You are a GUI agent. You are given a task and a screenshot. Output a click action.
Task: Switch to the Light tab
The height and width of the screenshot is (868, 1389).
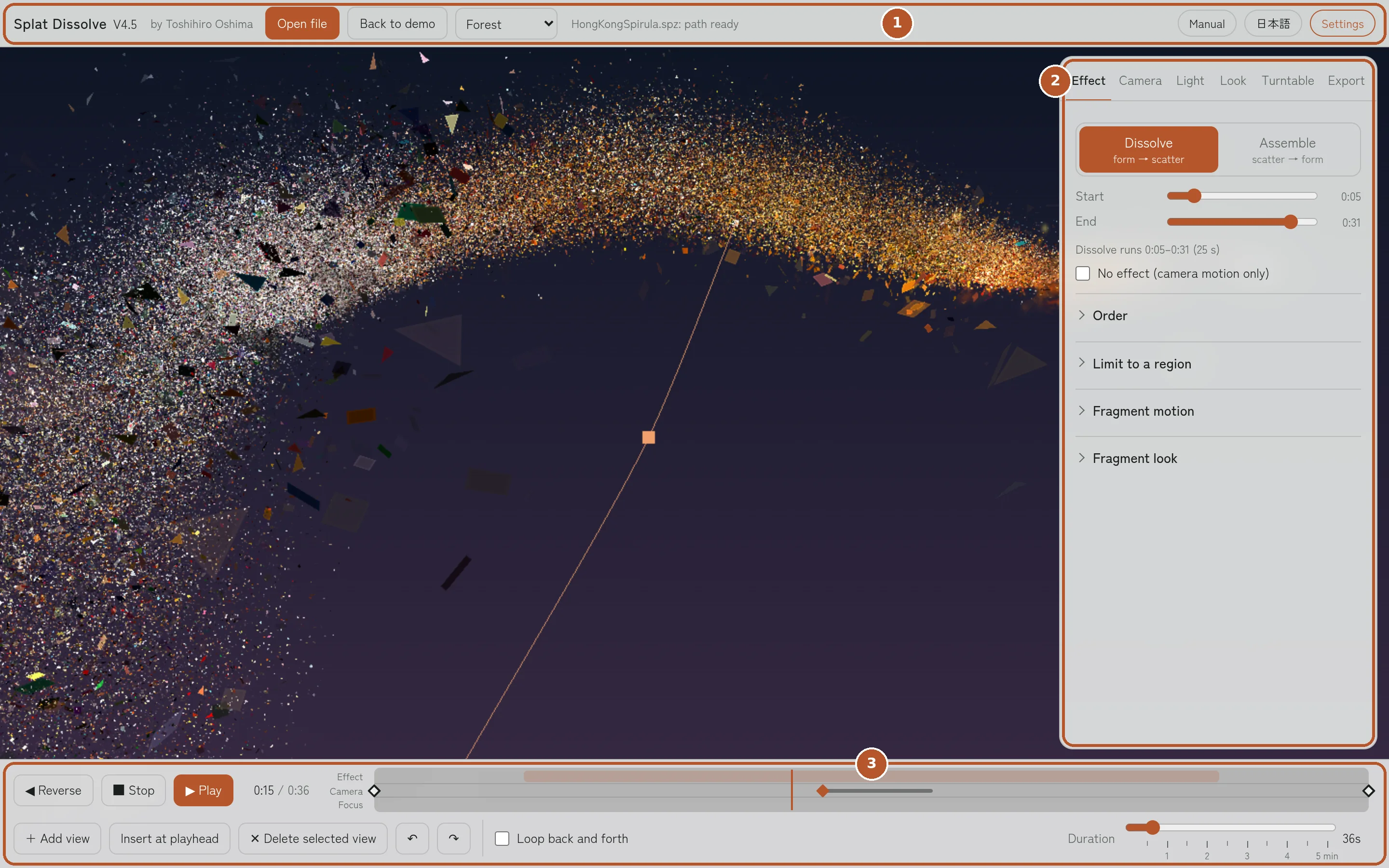(1190, 81)
